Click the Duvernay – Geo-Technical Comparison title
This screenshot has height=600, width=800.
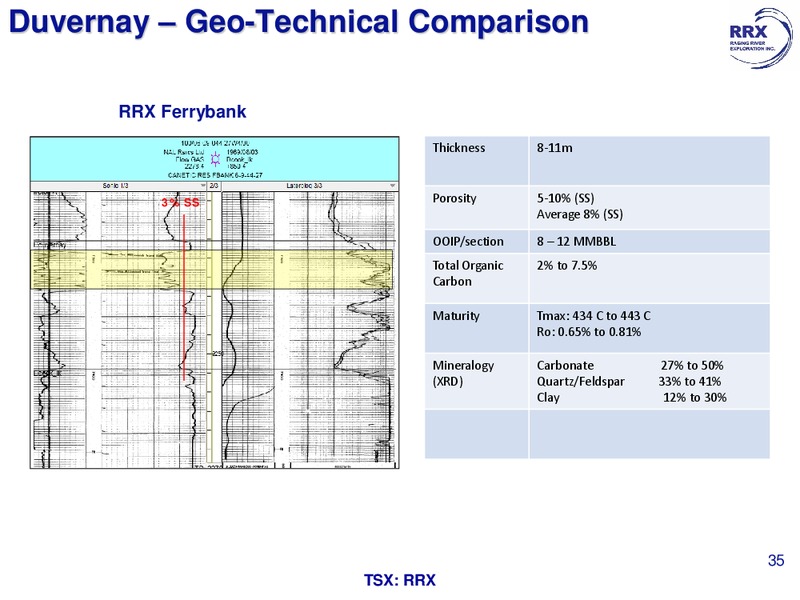point(298,22)
